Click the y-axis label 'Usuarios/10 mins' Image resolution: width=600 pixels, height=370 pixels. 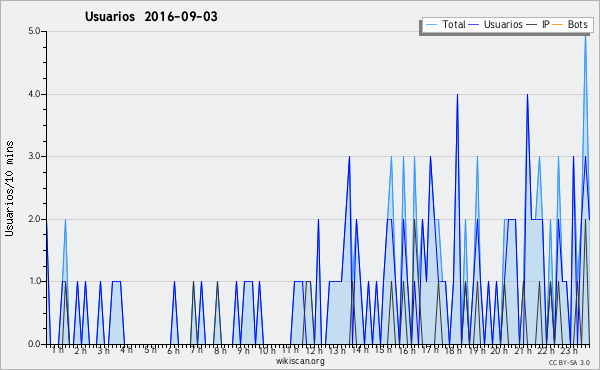point(9,188)
